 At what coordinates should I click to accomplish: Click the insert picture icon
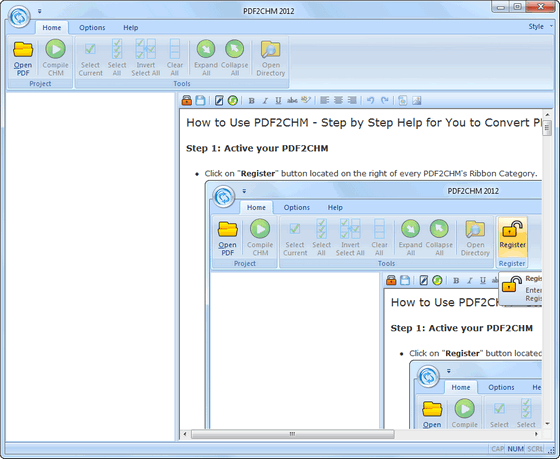417,100
